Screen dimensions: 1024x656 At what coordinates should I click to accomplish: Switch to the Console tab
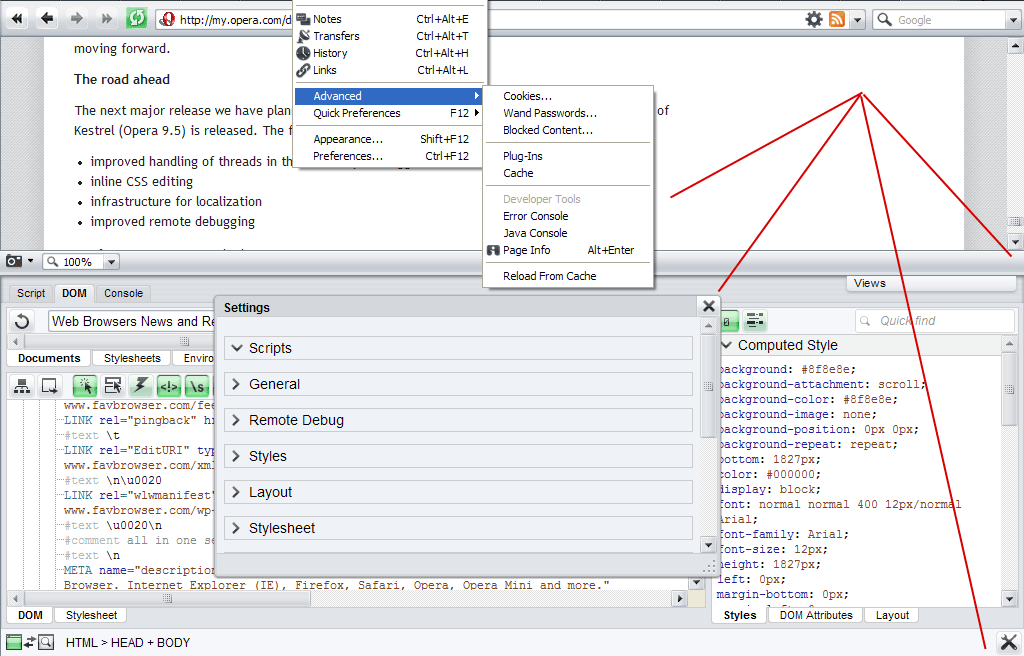[124, 293]
